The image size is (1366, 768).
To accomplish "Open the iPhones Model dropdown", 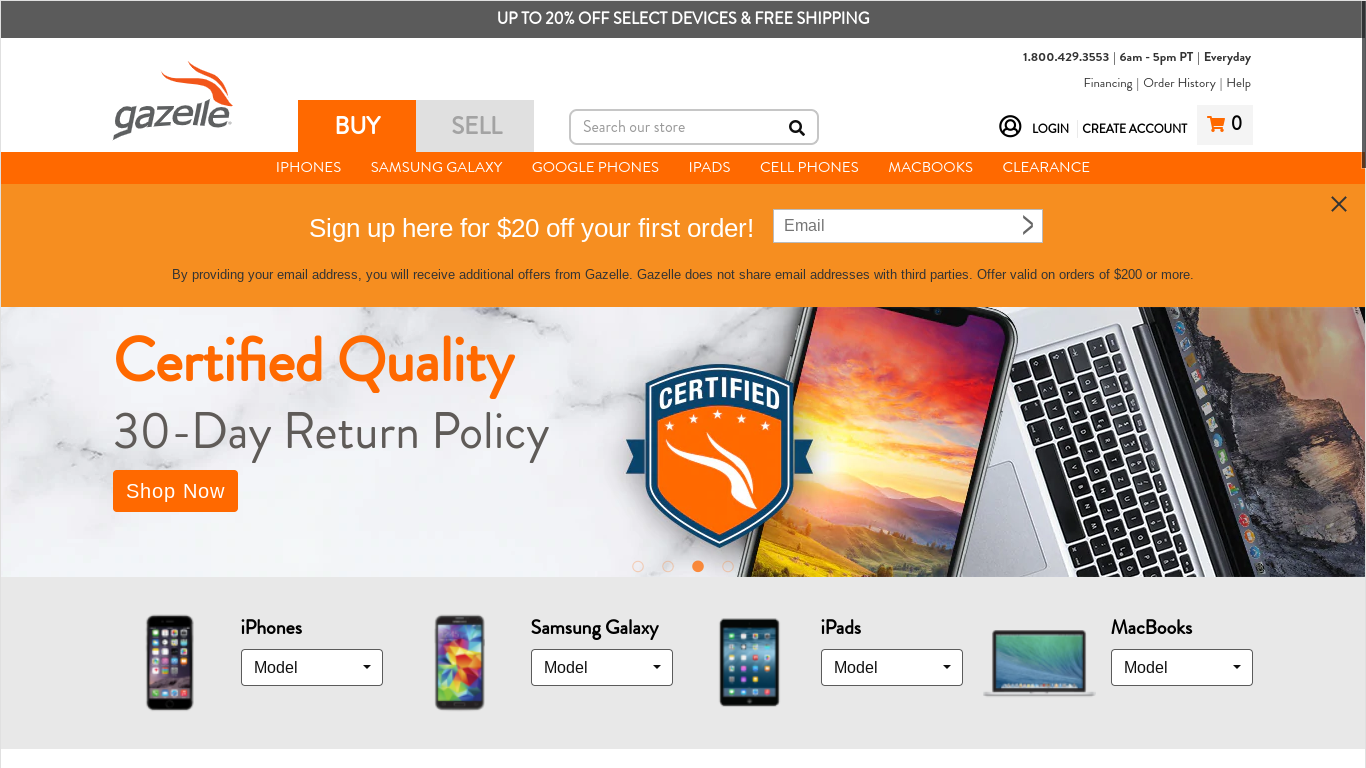I will click(312, 667).
